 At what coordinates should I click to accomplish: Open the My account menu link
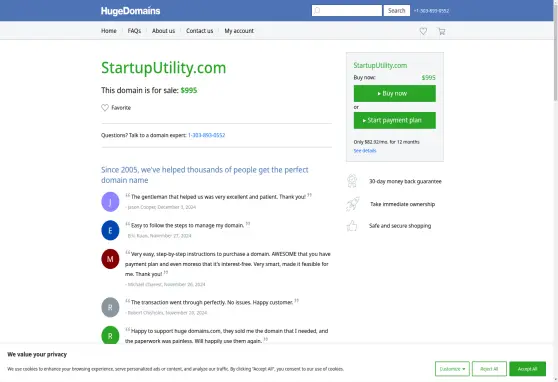click(x=239, y=31)
